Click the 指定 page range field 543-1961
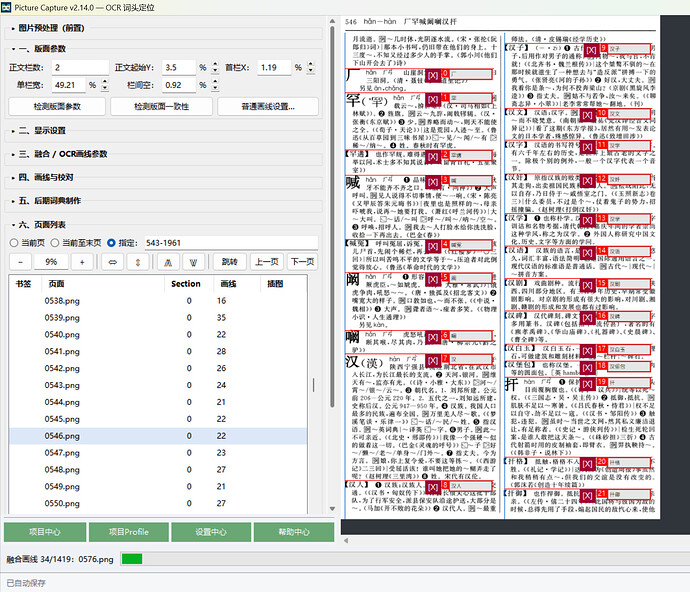The height and width of the screenshot is (592, 690). coord(231,243)
